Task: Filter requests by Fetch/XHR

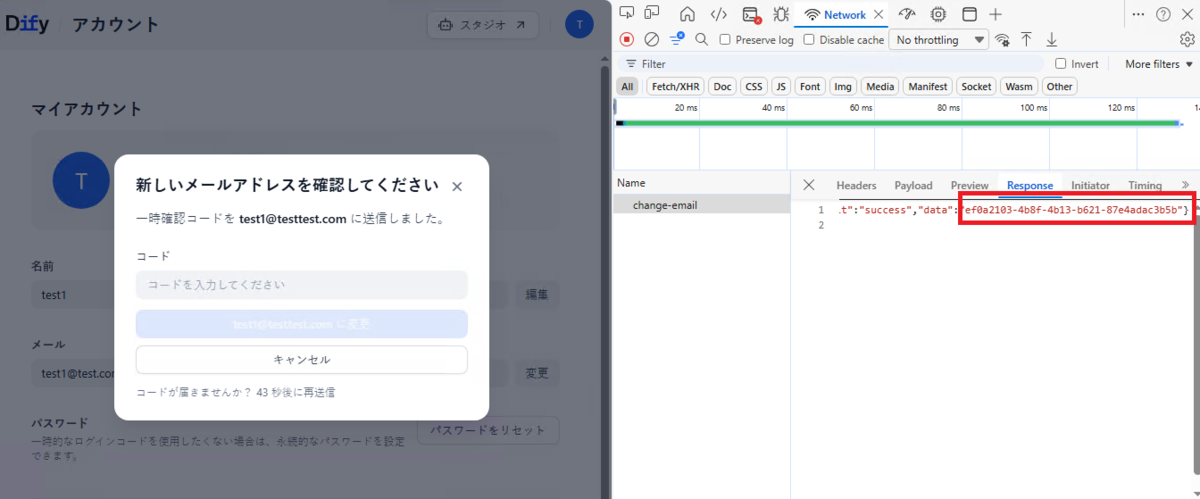Action: 676,87
